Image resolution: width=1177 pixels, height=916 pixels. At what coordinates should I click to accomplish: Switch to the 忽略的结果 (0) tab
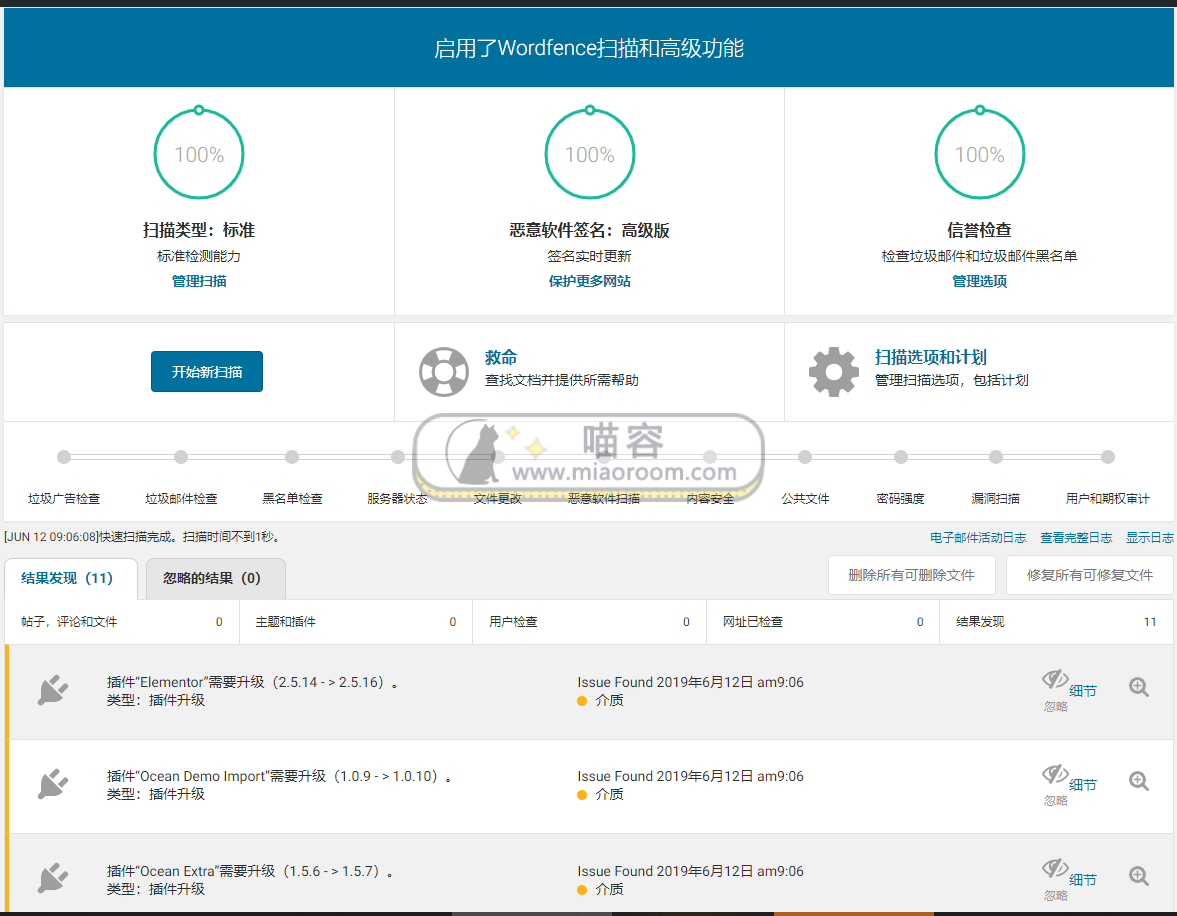[x=215, y=578]
